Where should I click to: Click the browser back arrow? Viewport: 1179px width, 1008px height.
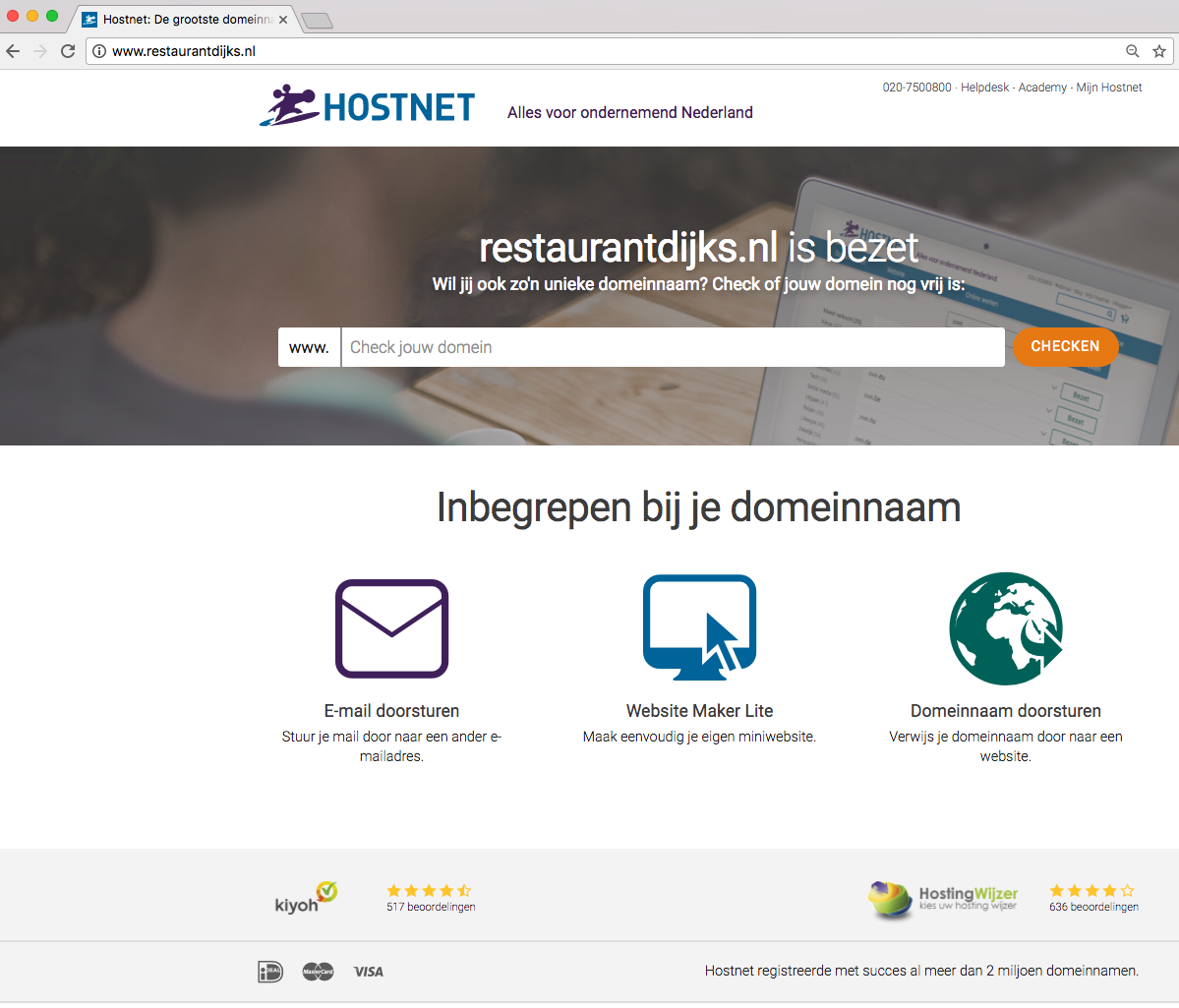click(x=13, y=51)
